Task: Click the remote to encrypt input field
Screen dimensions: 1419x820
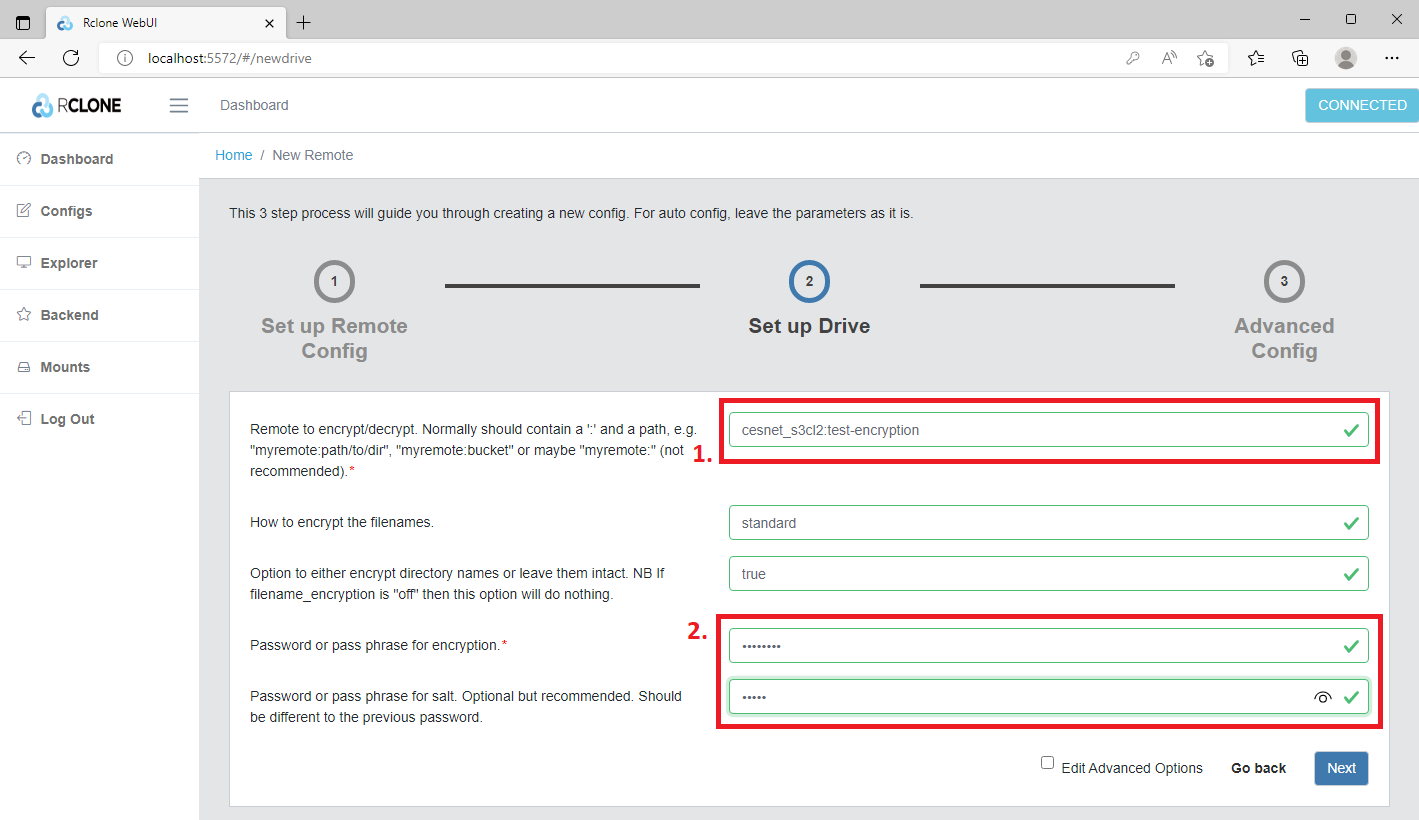Action: [1030, 430]
